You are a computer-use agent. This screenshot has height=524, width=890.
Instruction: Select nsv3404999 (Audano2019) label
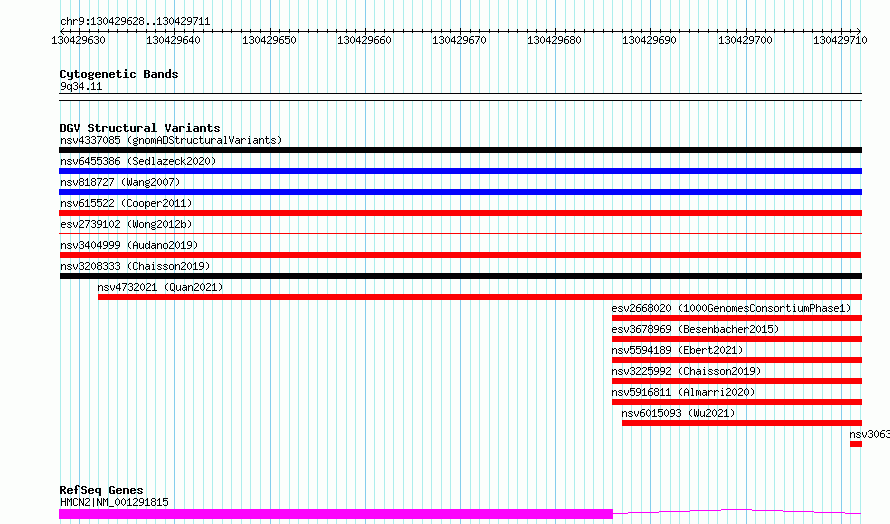coord(129,245)
